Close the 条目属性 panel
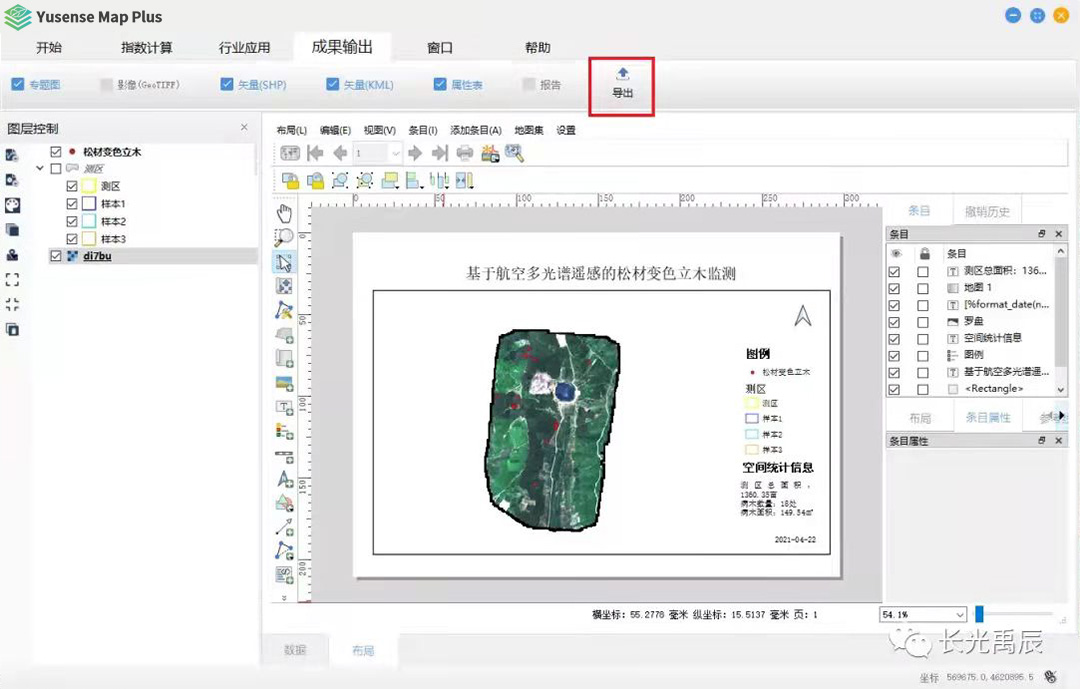This screenshot has width=1080, height=689. pyautogui.click(x=1059, y=440)
